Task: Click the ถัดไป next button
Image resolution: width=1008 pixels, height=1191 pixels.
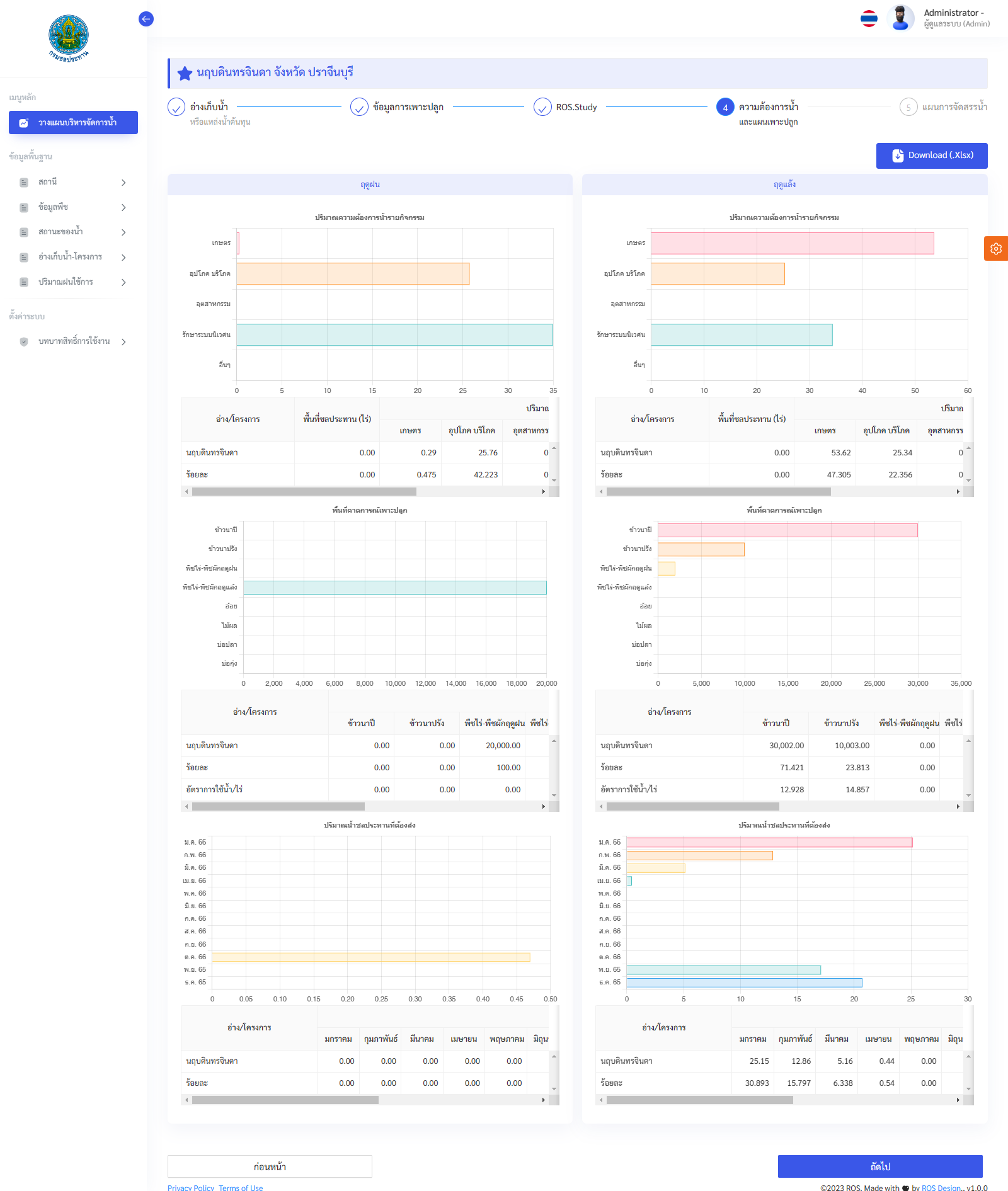Action: 879,1166
